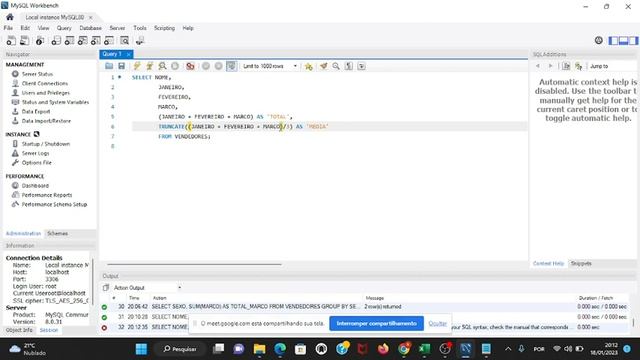
Task: Click the Pesquisar taskbar search box
Action: point(180,349)
